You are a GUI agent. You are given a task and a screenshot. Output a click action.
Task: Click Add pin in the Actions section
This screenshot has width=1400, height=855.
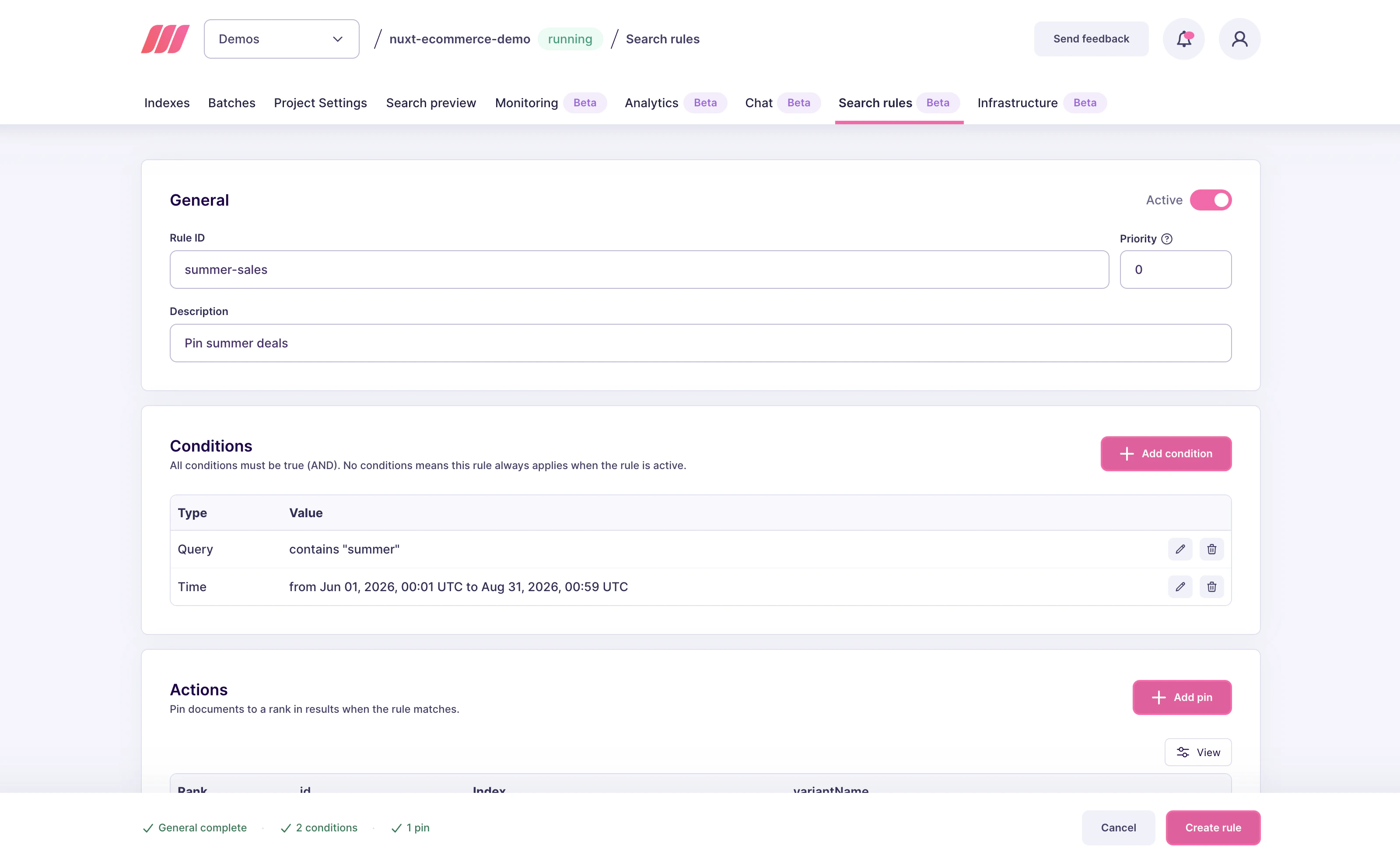(x=1182, y=697)
